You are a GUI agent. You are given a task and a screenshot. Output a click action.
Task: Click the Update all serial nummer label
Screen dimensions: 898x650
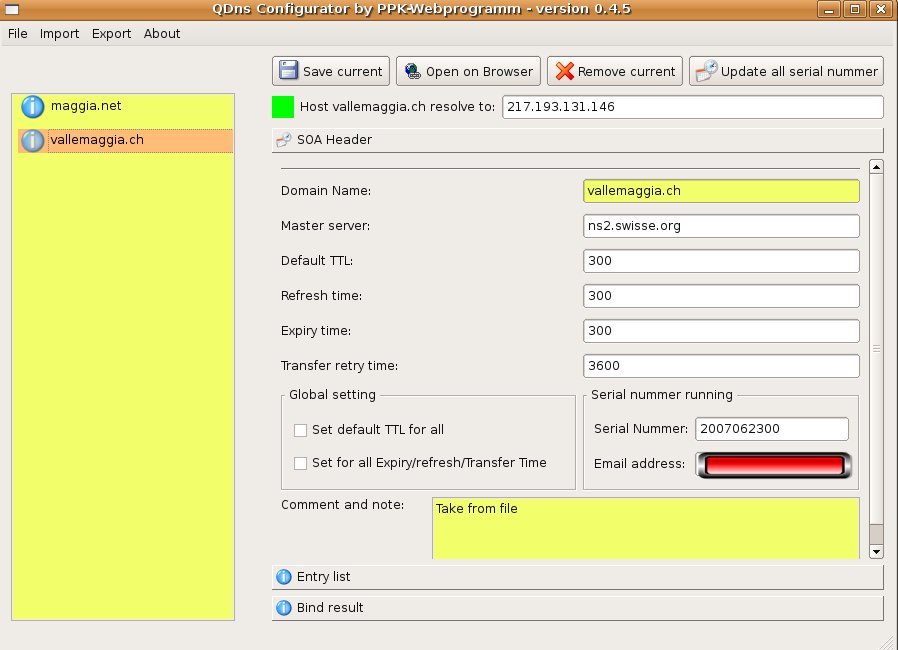pos(799,72)
